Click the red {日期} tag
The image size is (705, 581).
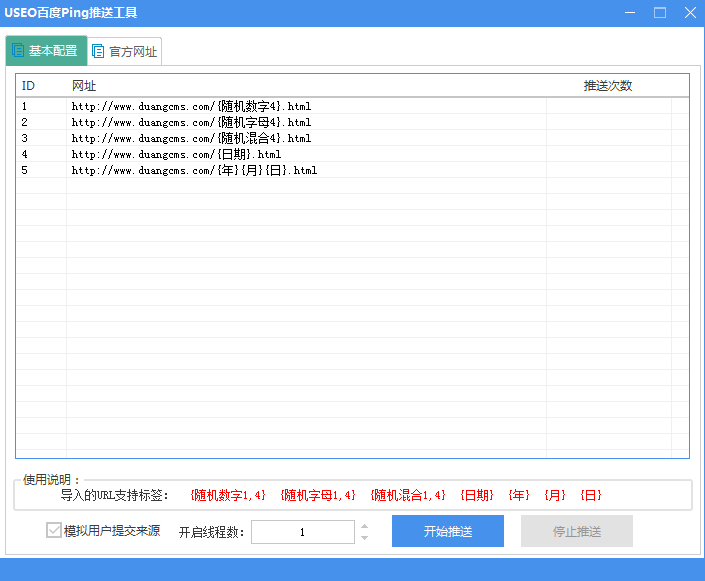pos(477,495)
